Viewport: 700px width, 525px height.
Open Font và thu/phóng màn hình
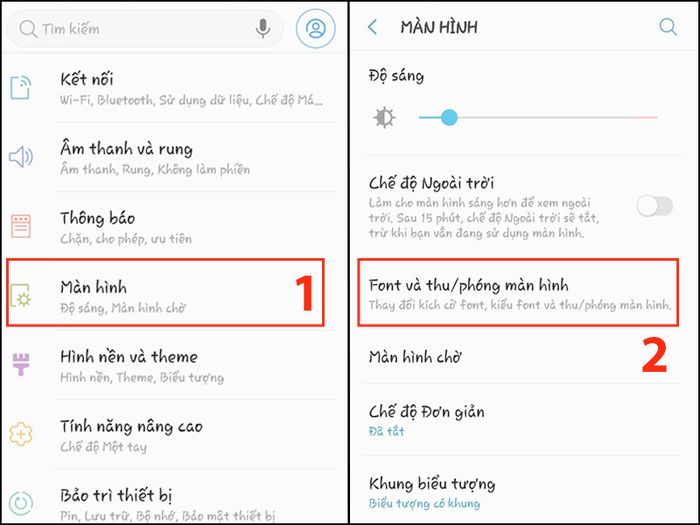point(518,292)
